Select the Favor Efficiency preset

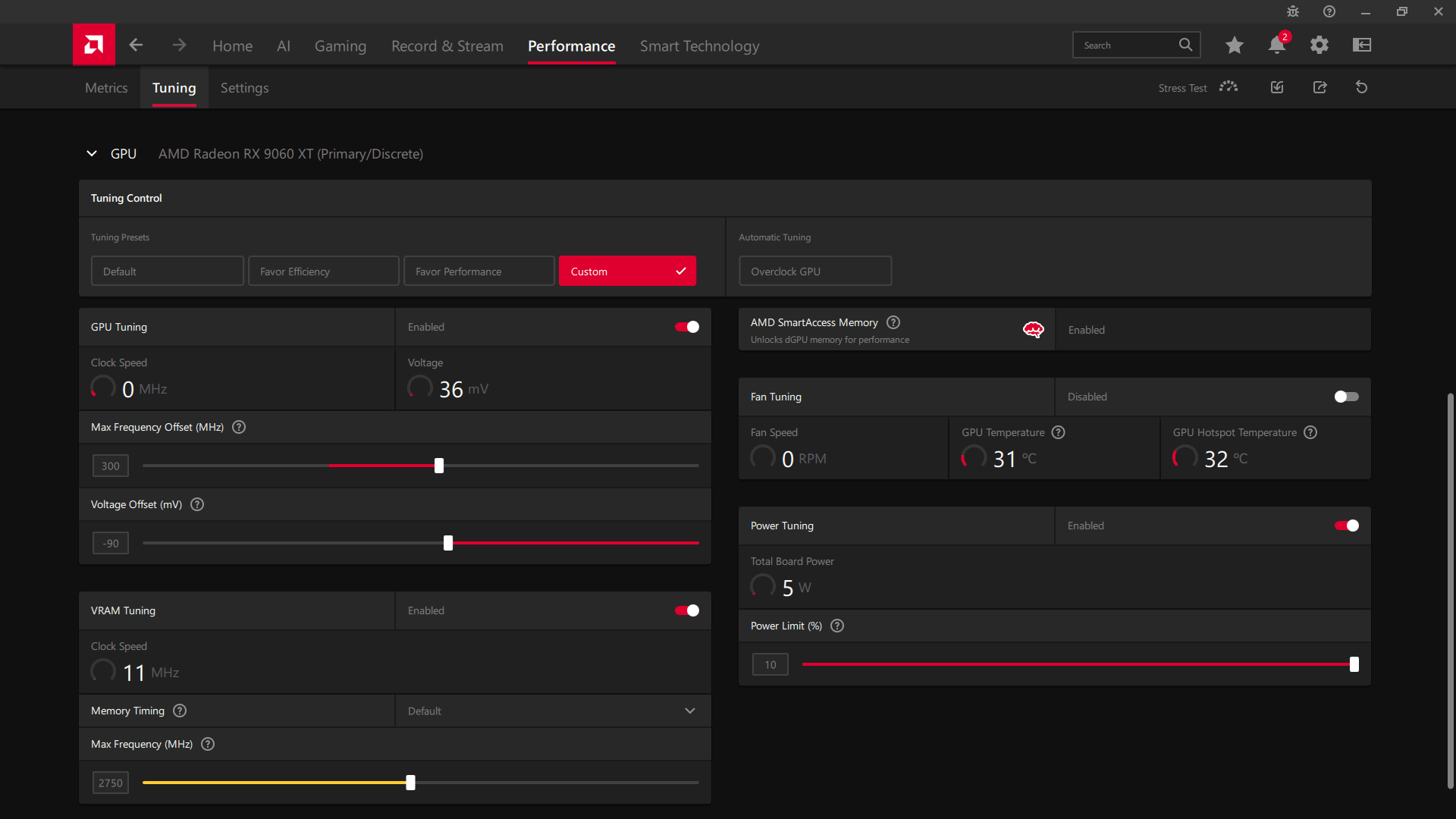tap(324, 271)
